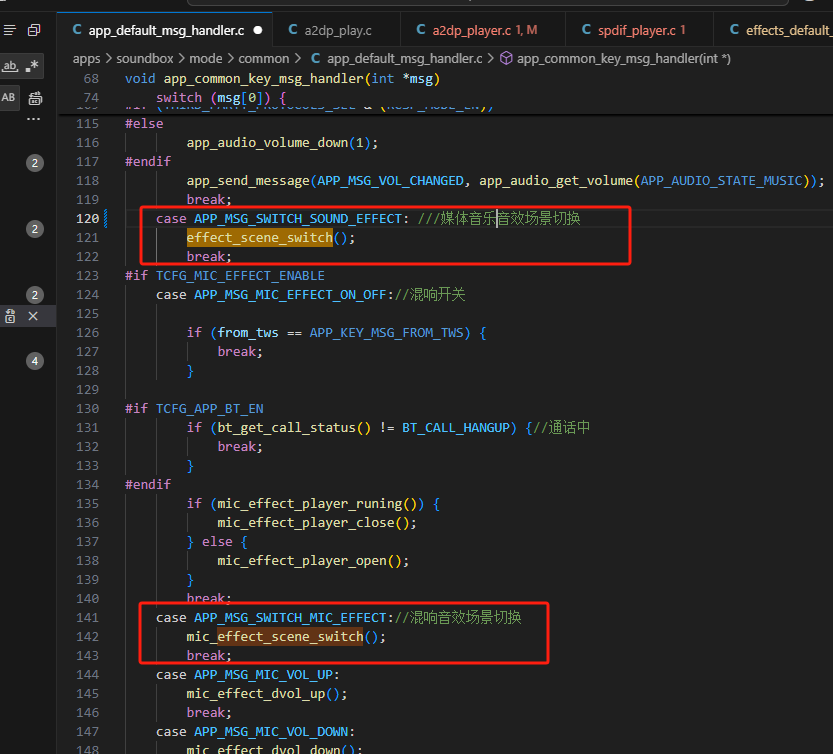Click the Replace All icon
The width and height of the screenshot is (833, 754).
point(35,98)
